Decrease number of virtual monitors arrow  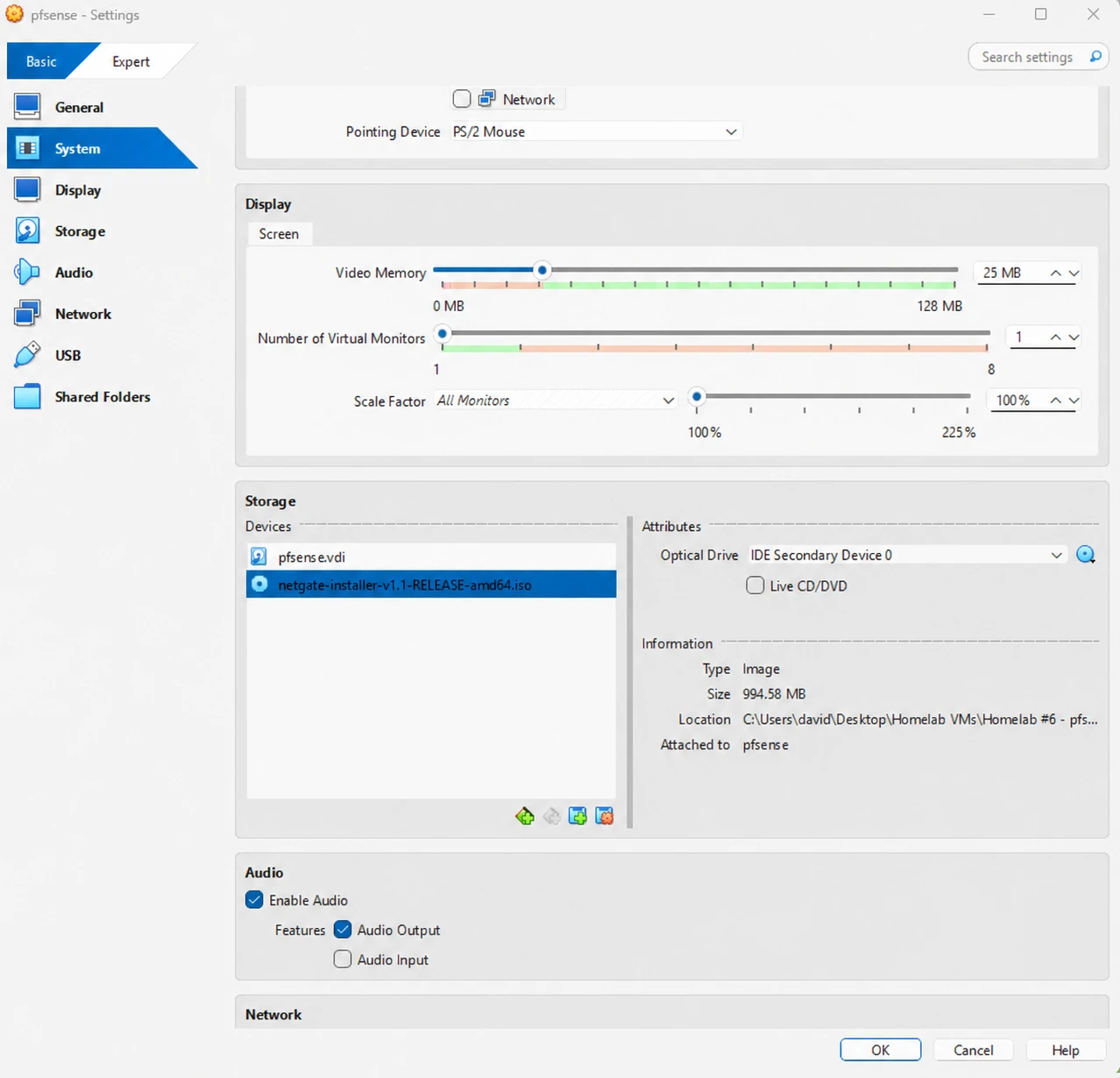click(1074, 337)
